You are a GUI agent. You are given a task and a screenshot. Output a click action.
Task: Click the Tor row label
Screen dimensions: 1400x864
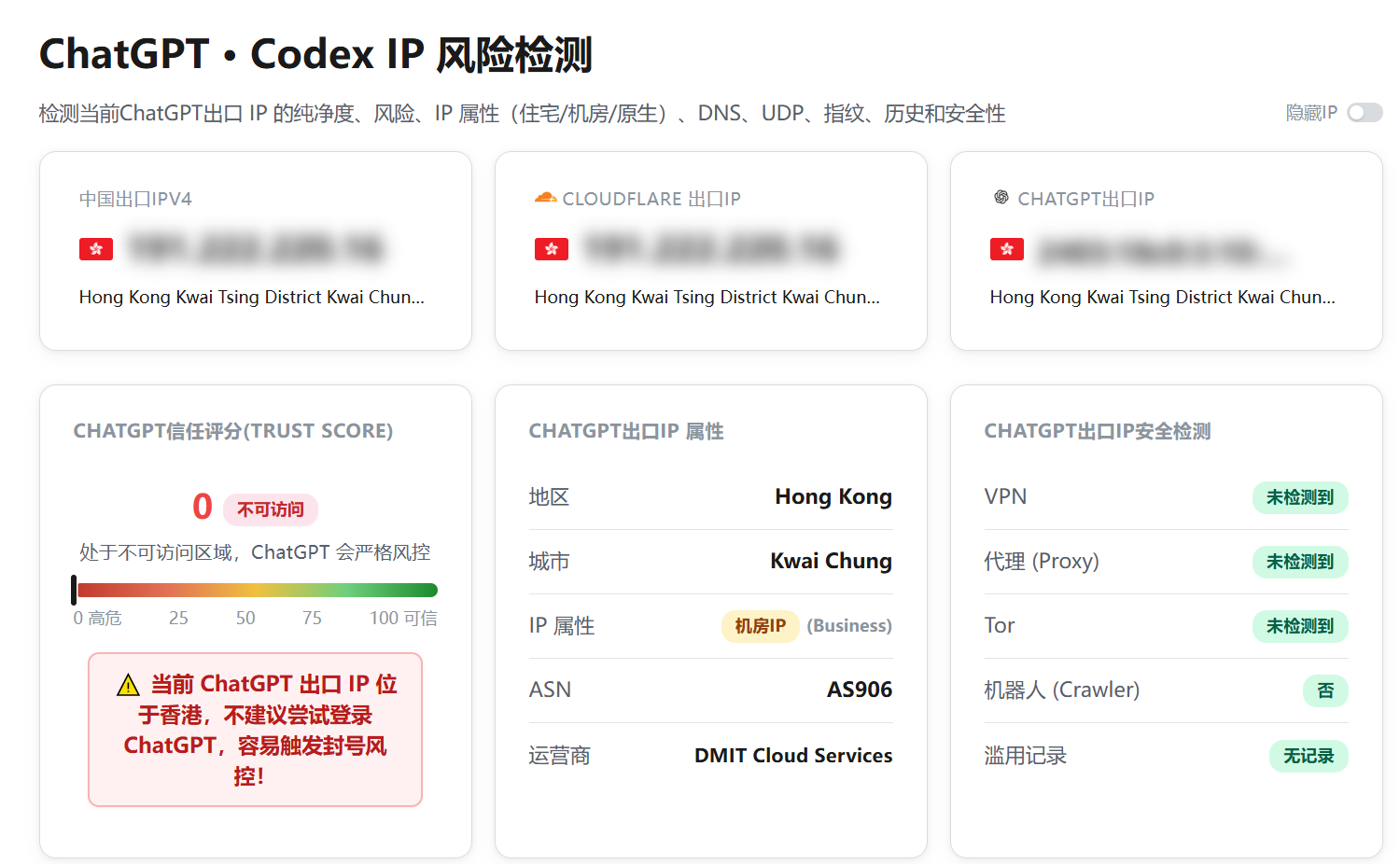pos(1000,625)
